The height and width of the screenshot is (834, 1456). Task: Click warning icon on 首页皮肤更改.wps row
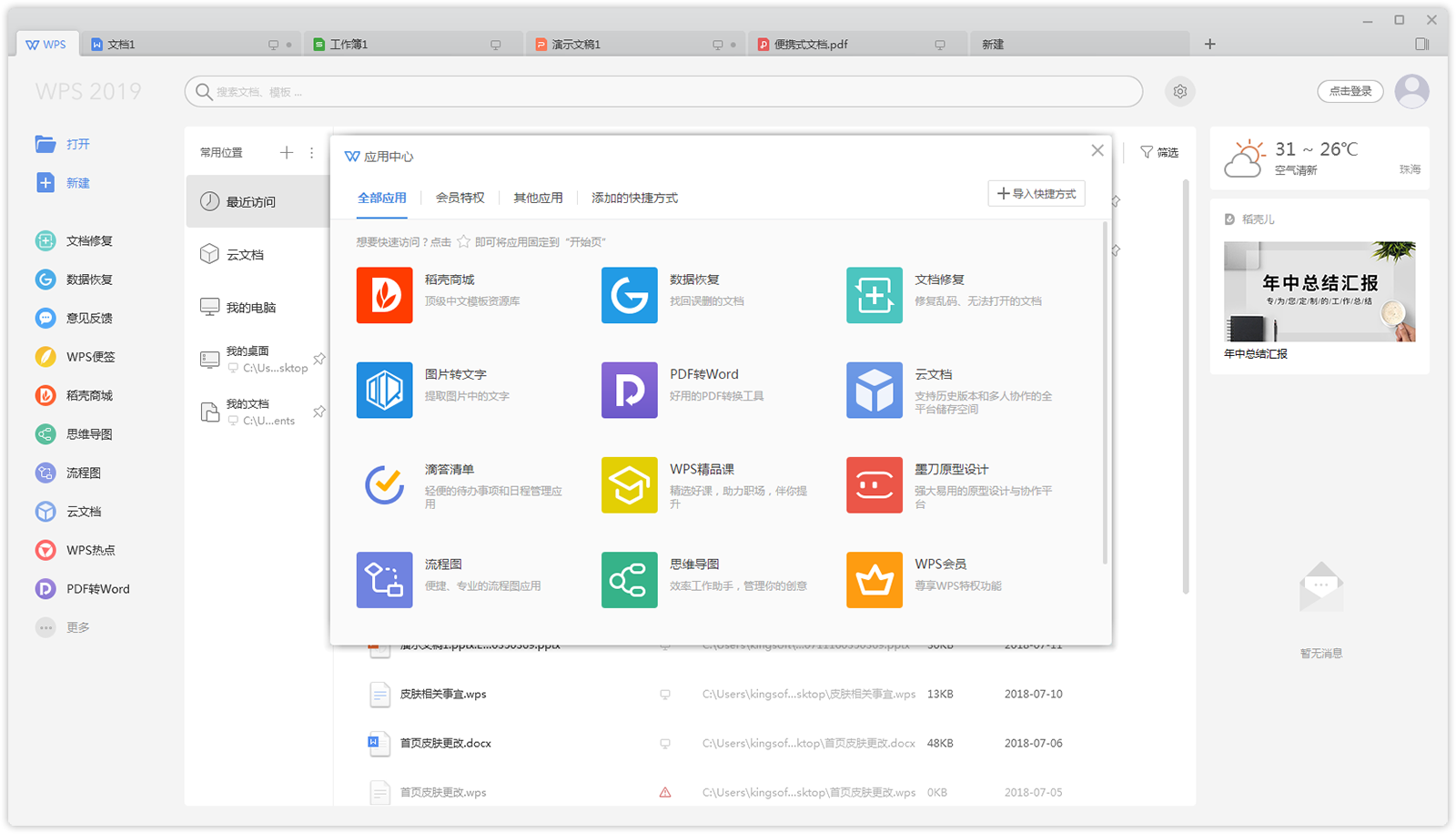click(665, 792)
